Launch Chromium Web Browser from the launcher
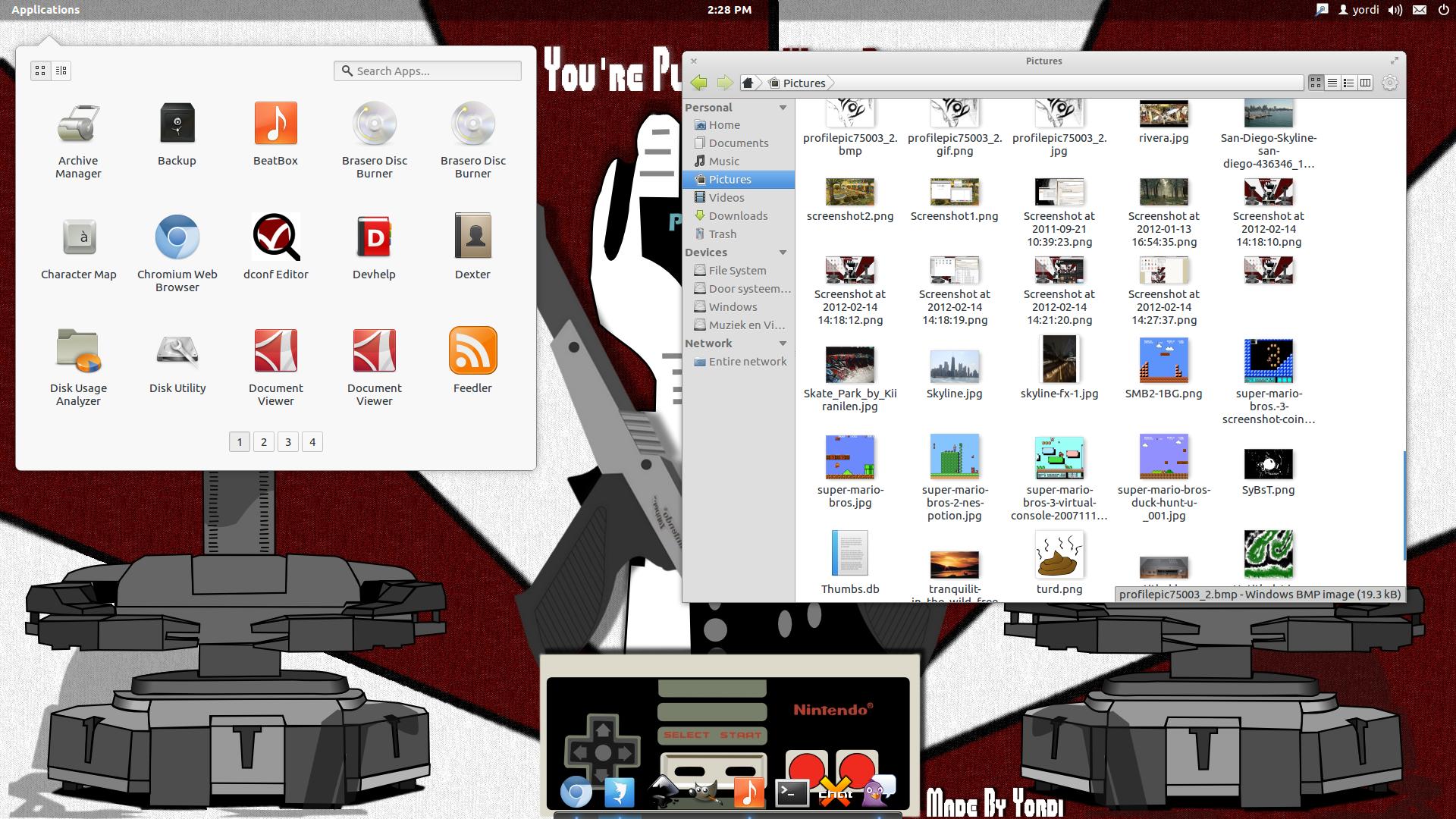 coord(177,254)
